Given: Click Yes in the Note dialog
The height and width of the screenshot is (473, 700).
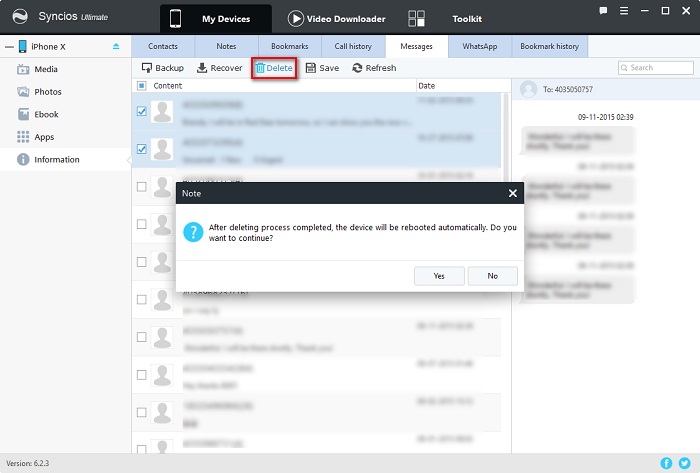Looking at the screenshot, I should [439, 276].
